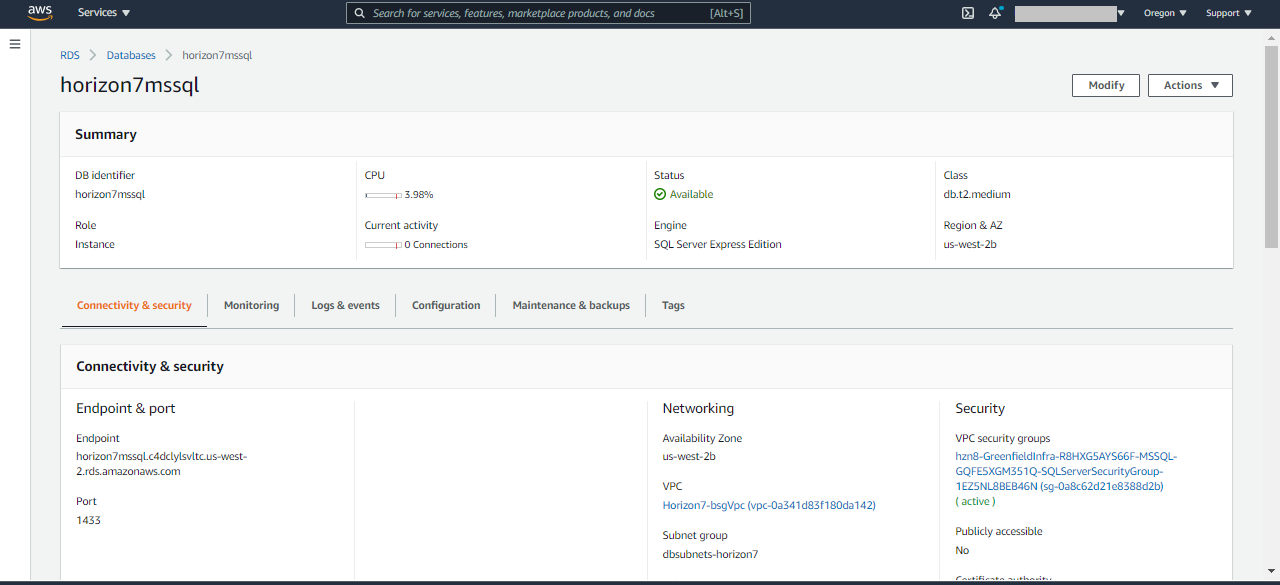Open AWS CloudShell
This screenshot has height=585, width=1280.
(x=966, y=13)
